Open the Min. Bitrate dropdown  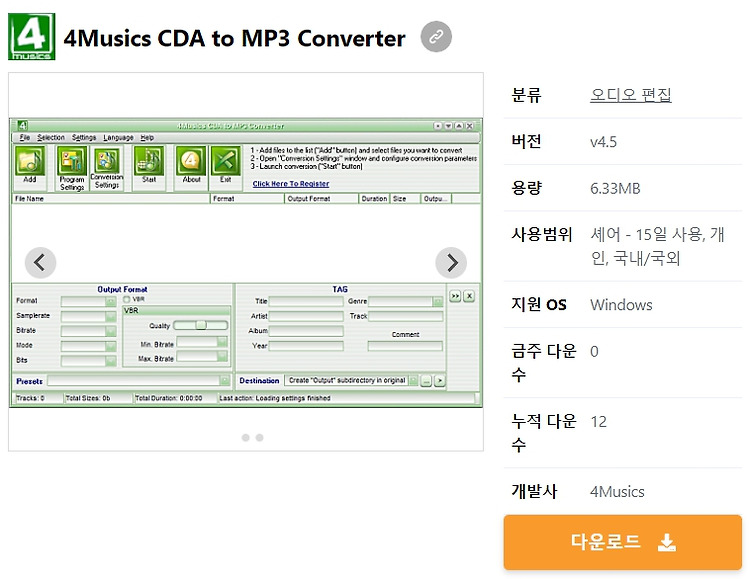coord(222,342)
